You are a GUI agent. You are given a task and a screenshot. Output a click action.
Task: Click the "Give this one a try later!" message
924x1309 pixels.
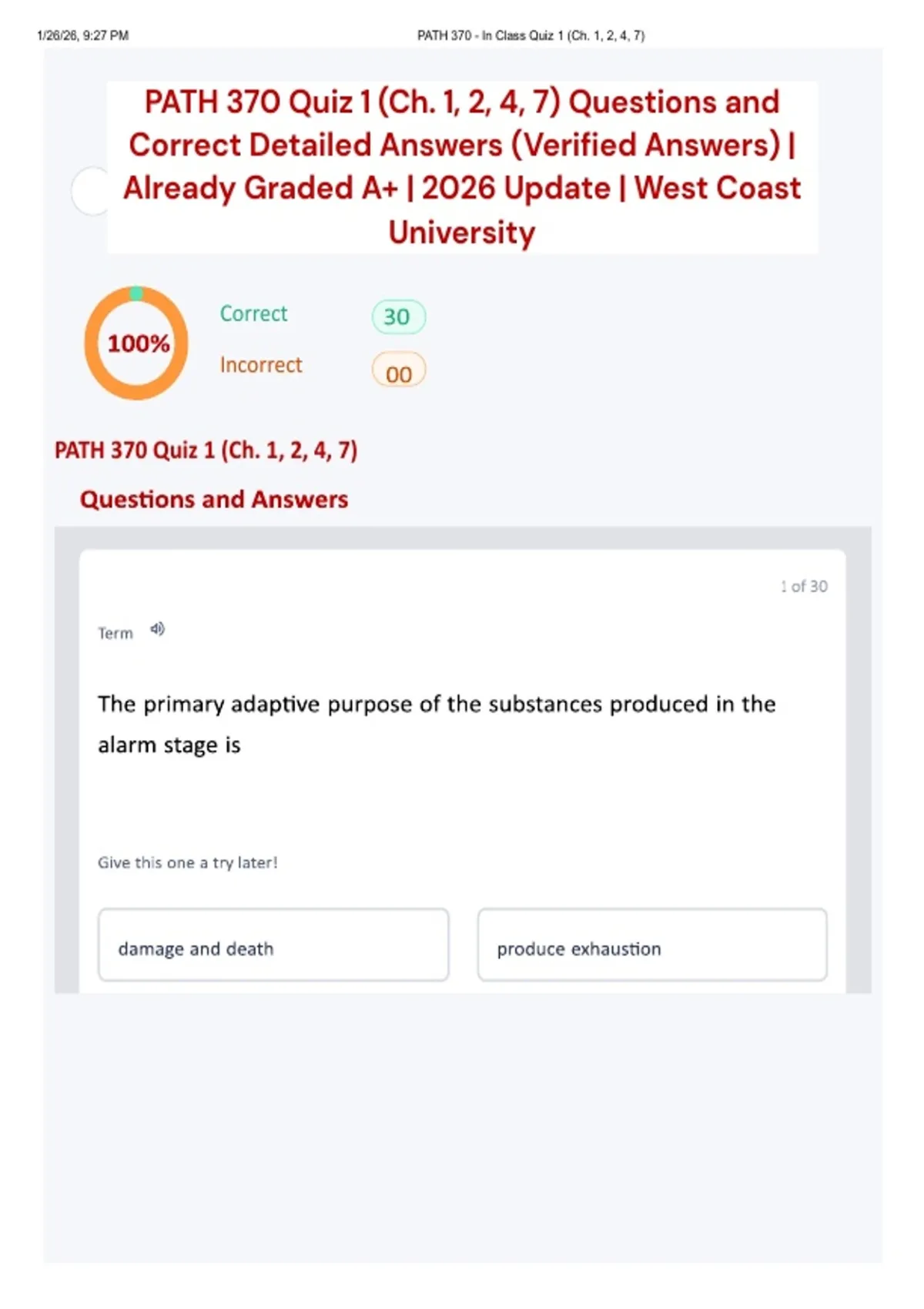[x=187, y=862]
